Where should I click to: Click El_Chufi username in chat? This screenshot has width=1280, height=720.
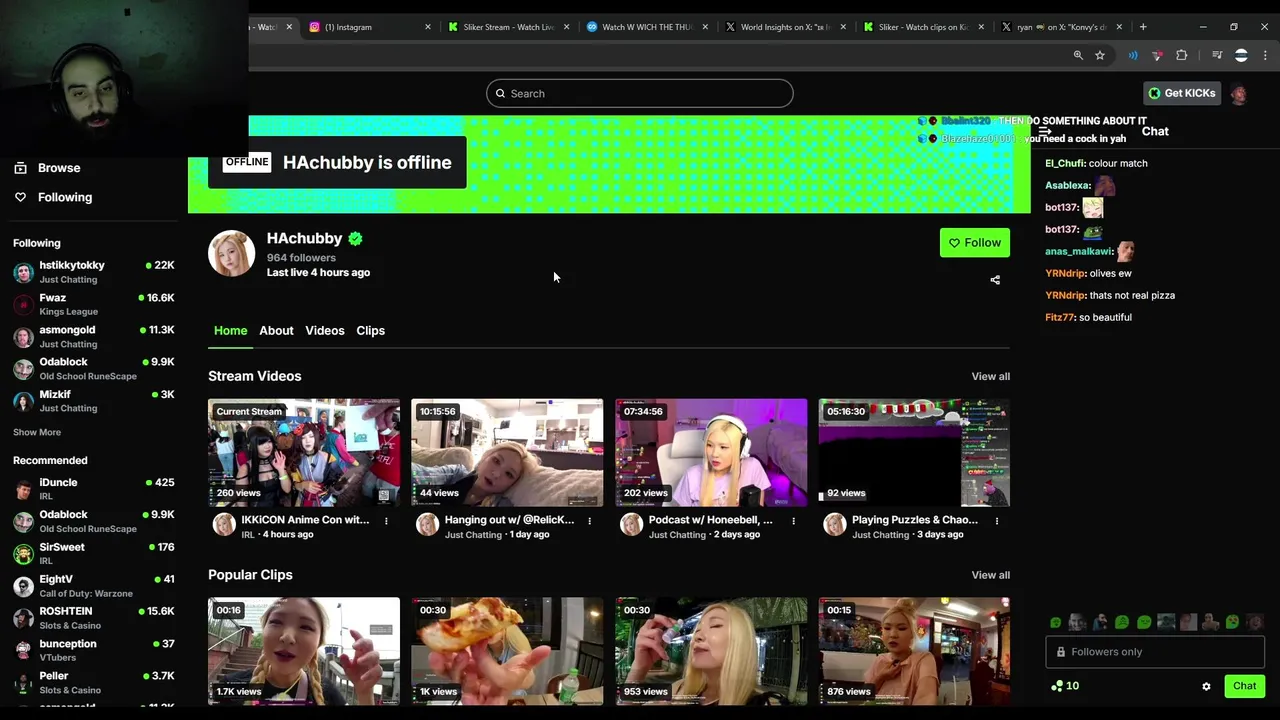[1065, 163]
